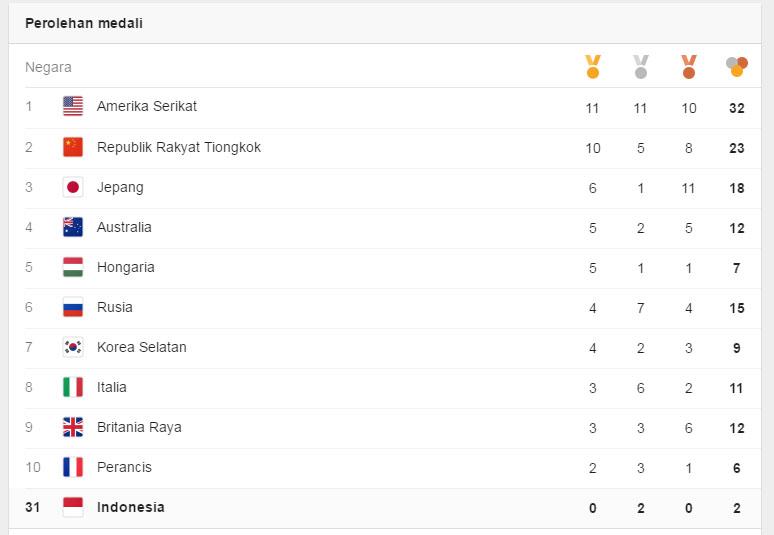This screenshot has width=774, height=535.
Task: Click the silver medal column icon
Action: pyautogui.click(x=640, y=67)
